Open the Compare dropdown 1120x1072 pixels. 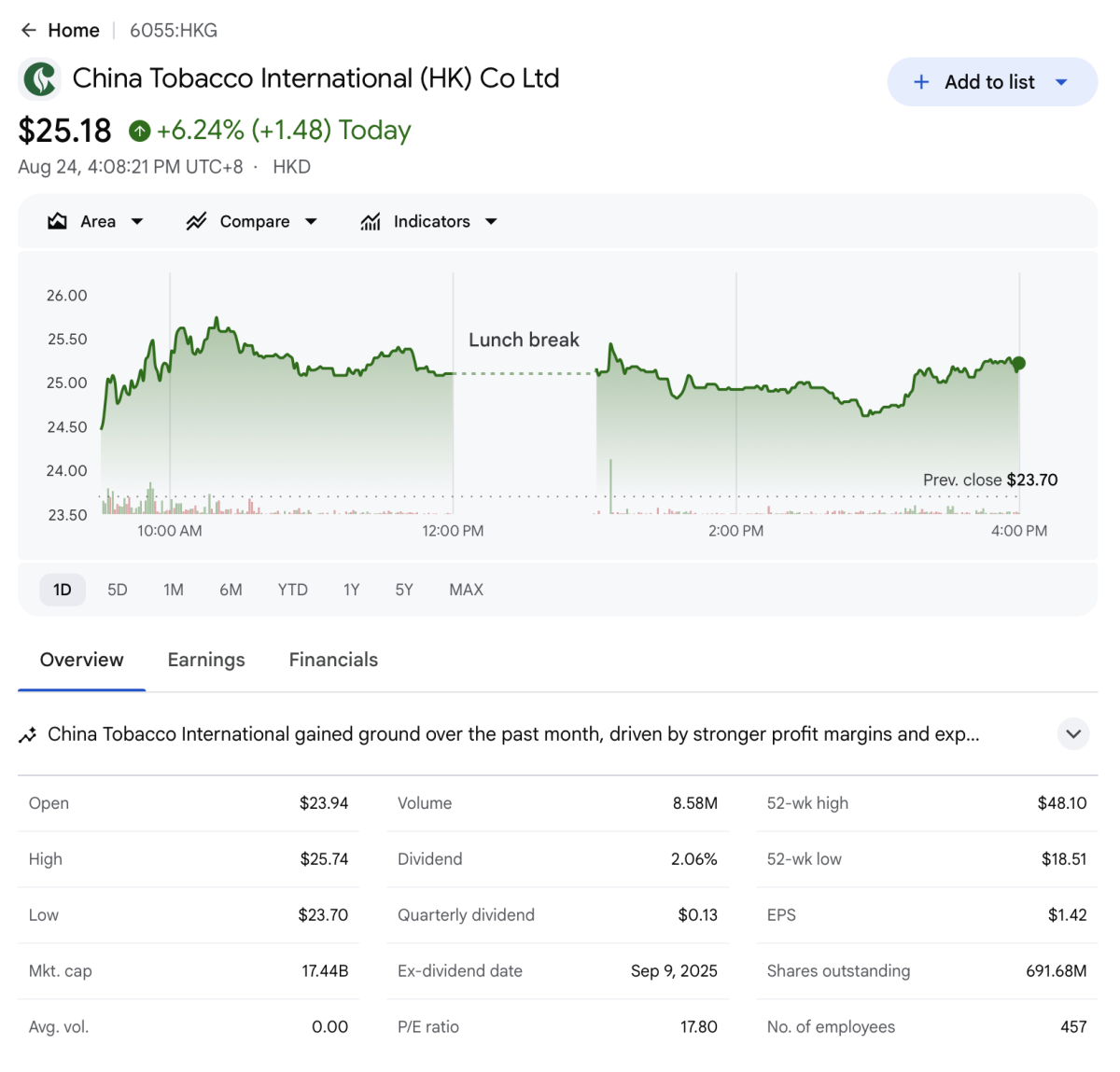point(311,221)
